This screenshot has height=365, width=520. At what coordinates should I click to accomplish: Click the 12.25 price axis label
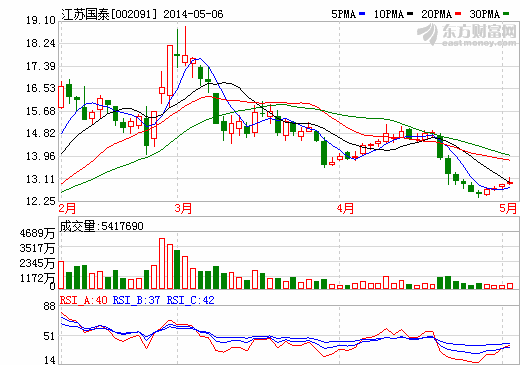[x=41, y=201]
